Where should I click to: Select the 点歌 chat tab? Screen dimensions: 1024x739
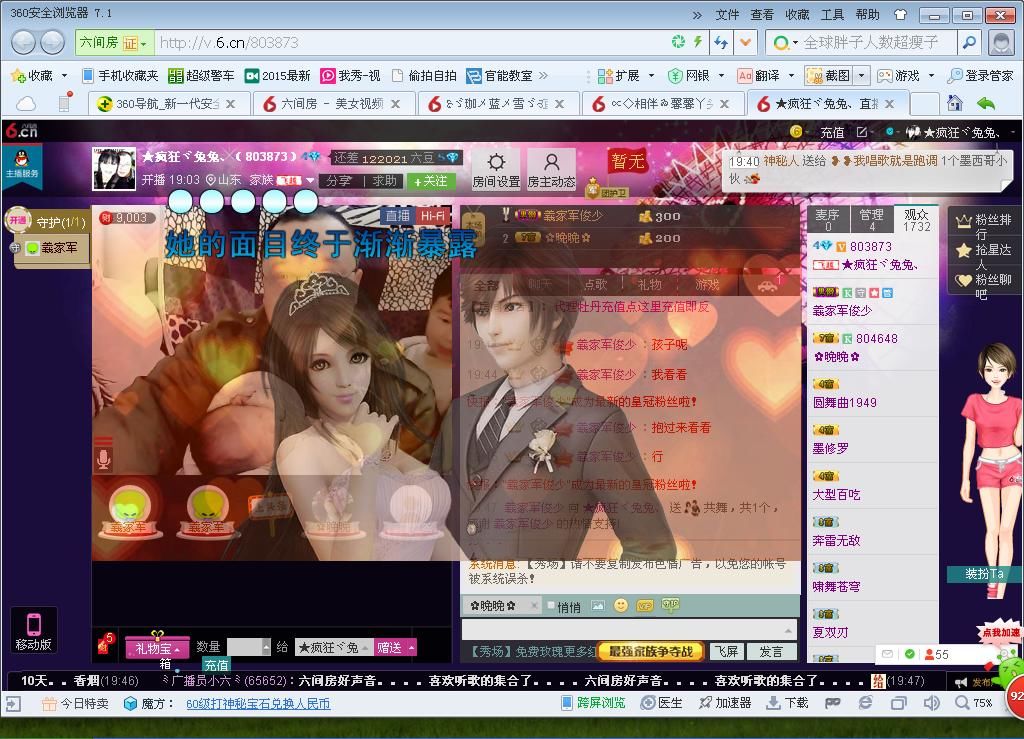click(x=595, y=285)
